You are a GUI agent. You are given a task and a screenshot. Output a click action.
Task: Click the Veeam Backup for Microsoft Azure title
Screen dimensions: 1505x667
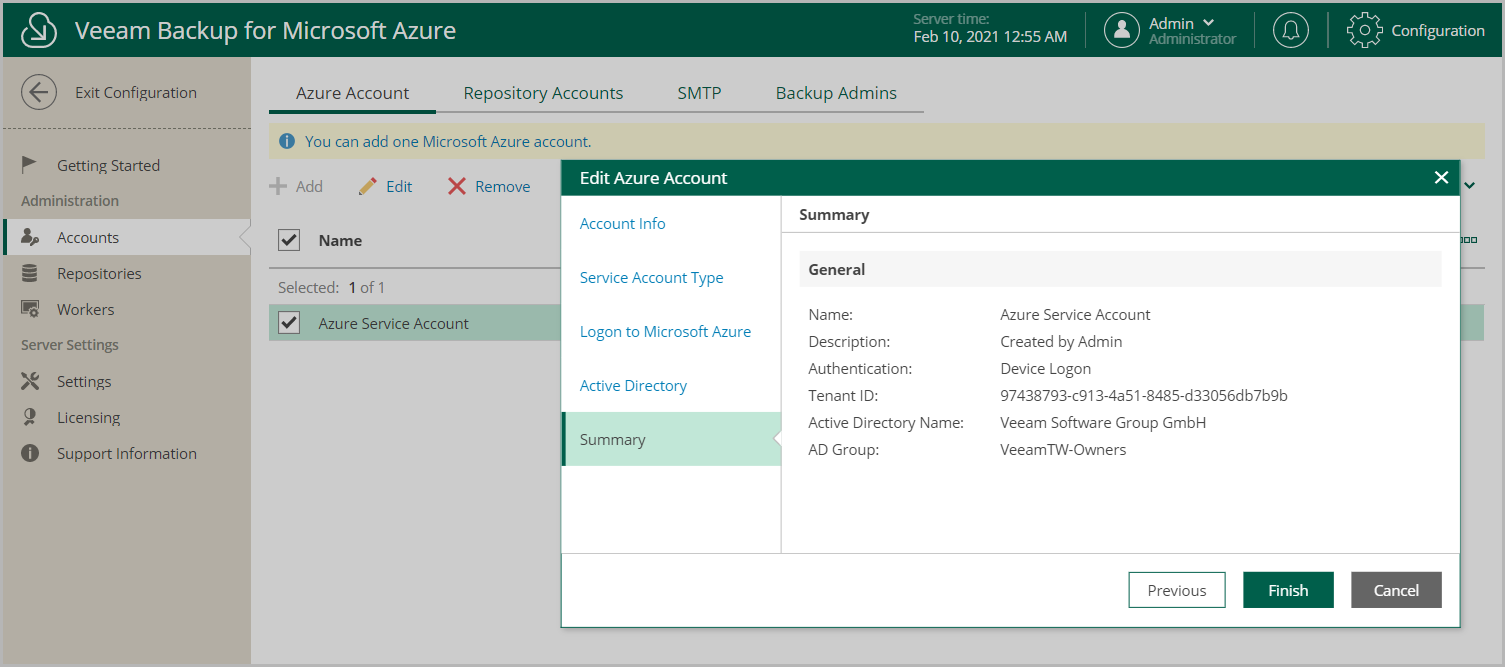265,30
